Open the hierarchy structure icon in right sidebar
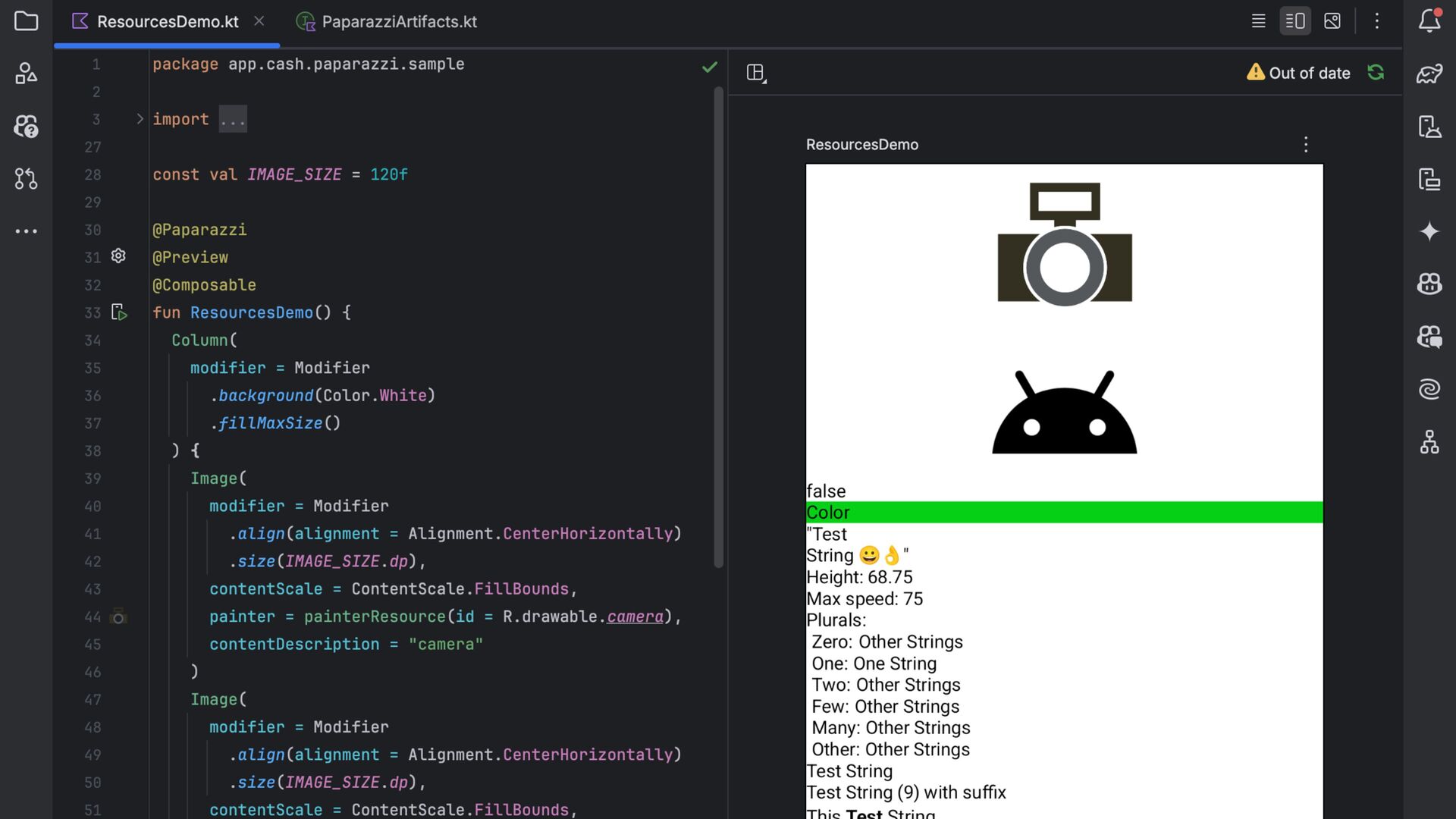Screen dimensions: 1456x819 tap(1429, 442)
